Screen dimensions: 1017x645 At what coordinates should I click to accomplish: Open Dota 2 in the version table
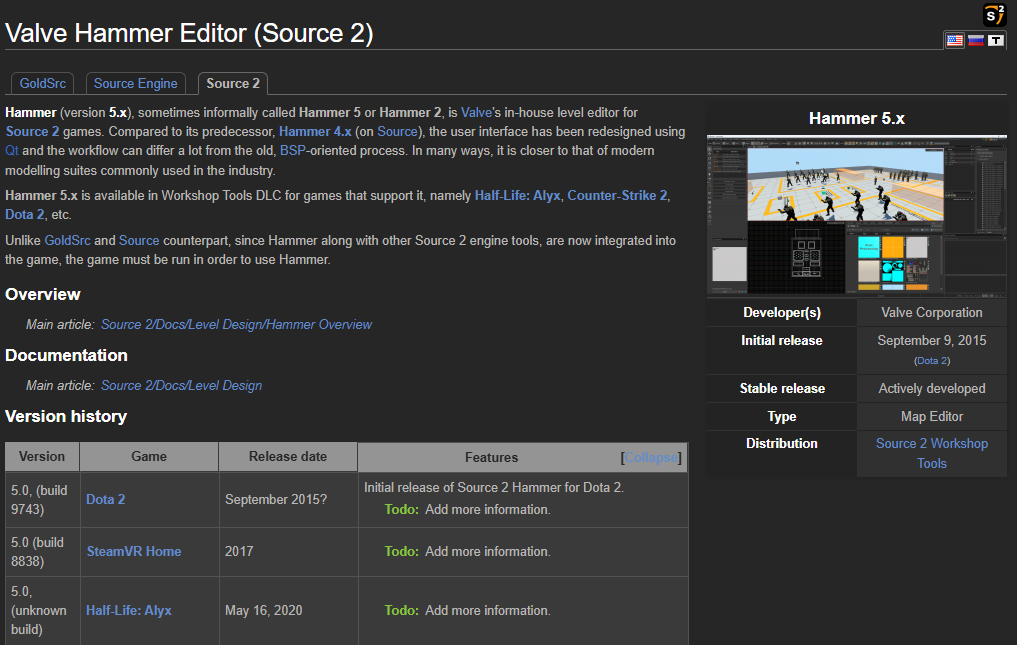pos(106,500)
